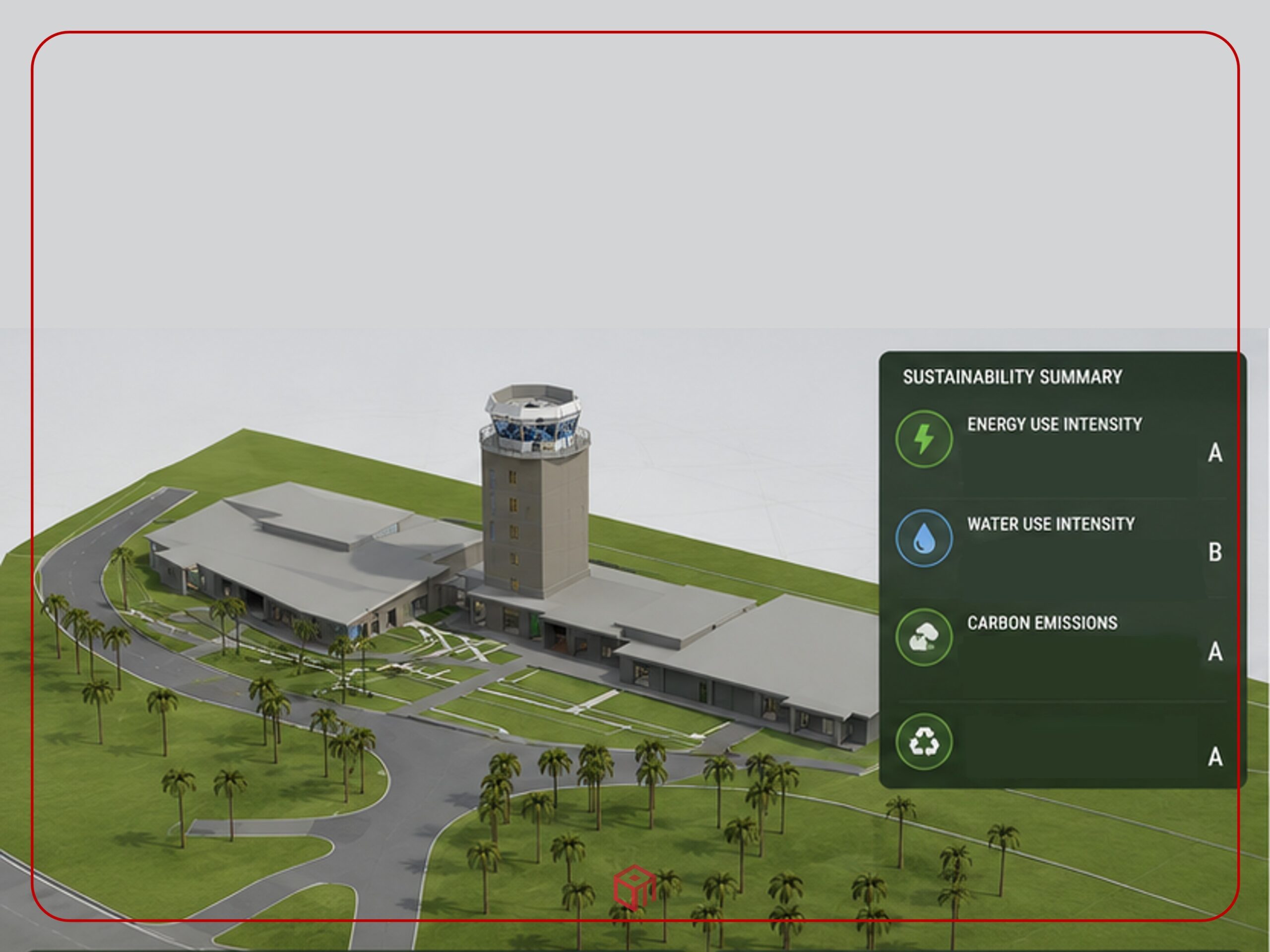Select the 'SUSTAINABILITY SUMMARY' heading
Screen dimensions: 1270x952
(1012, 377)
